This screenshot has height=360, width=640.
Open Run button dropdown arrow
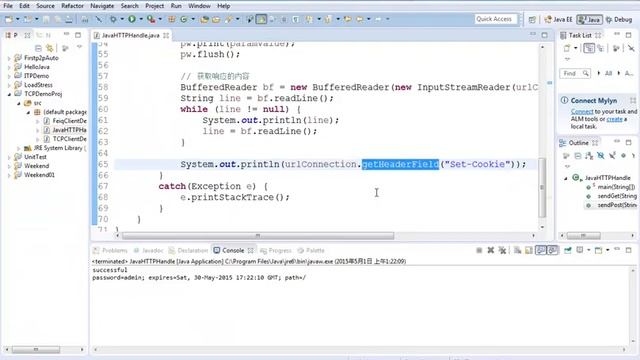tap(141, 19)
